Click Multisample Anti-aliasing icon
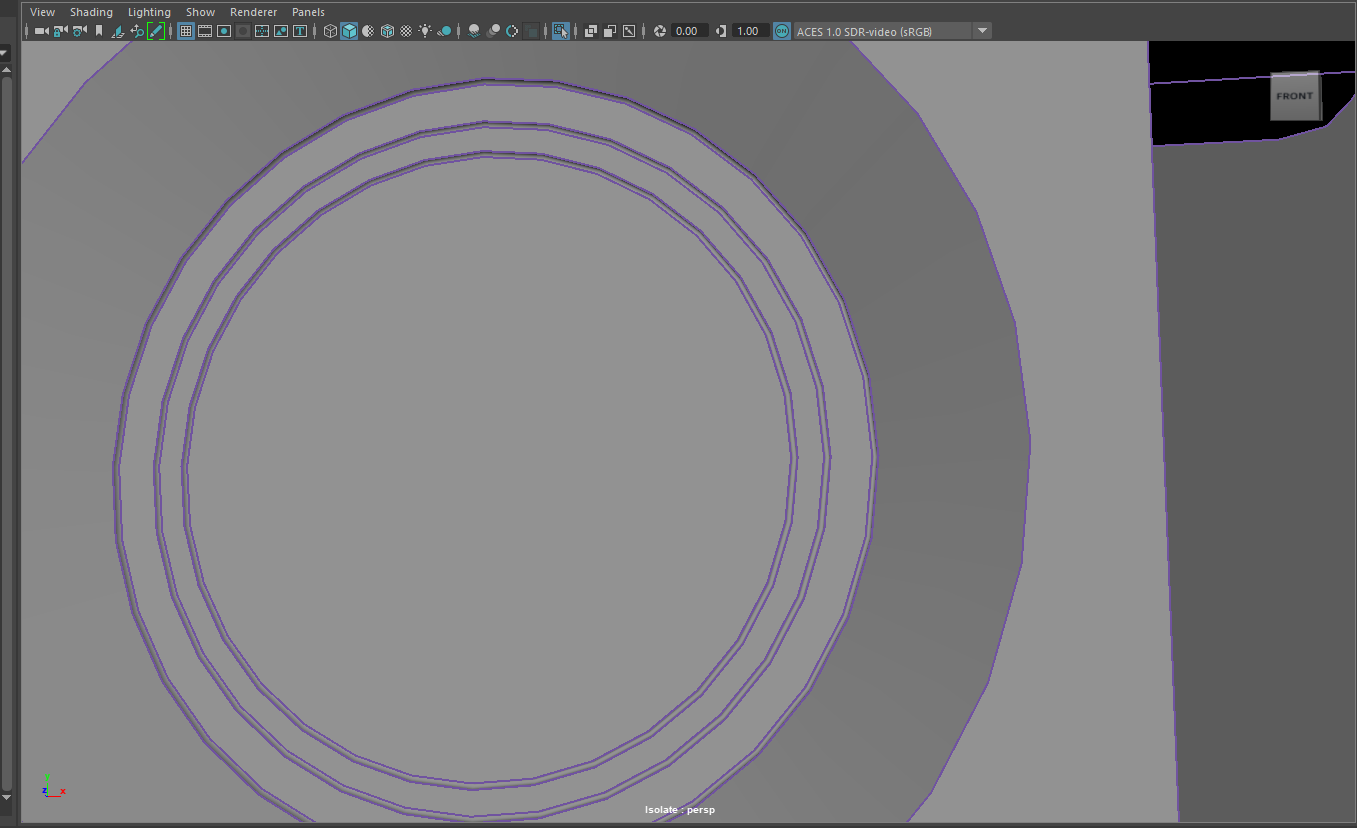The image size is (1357, 828). click(x=511, y=31)
